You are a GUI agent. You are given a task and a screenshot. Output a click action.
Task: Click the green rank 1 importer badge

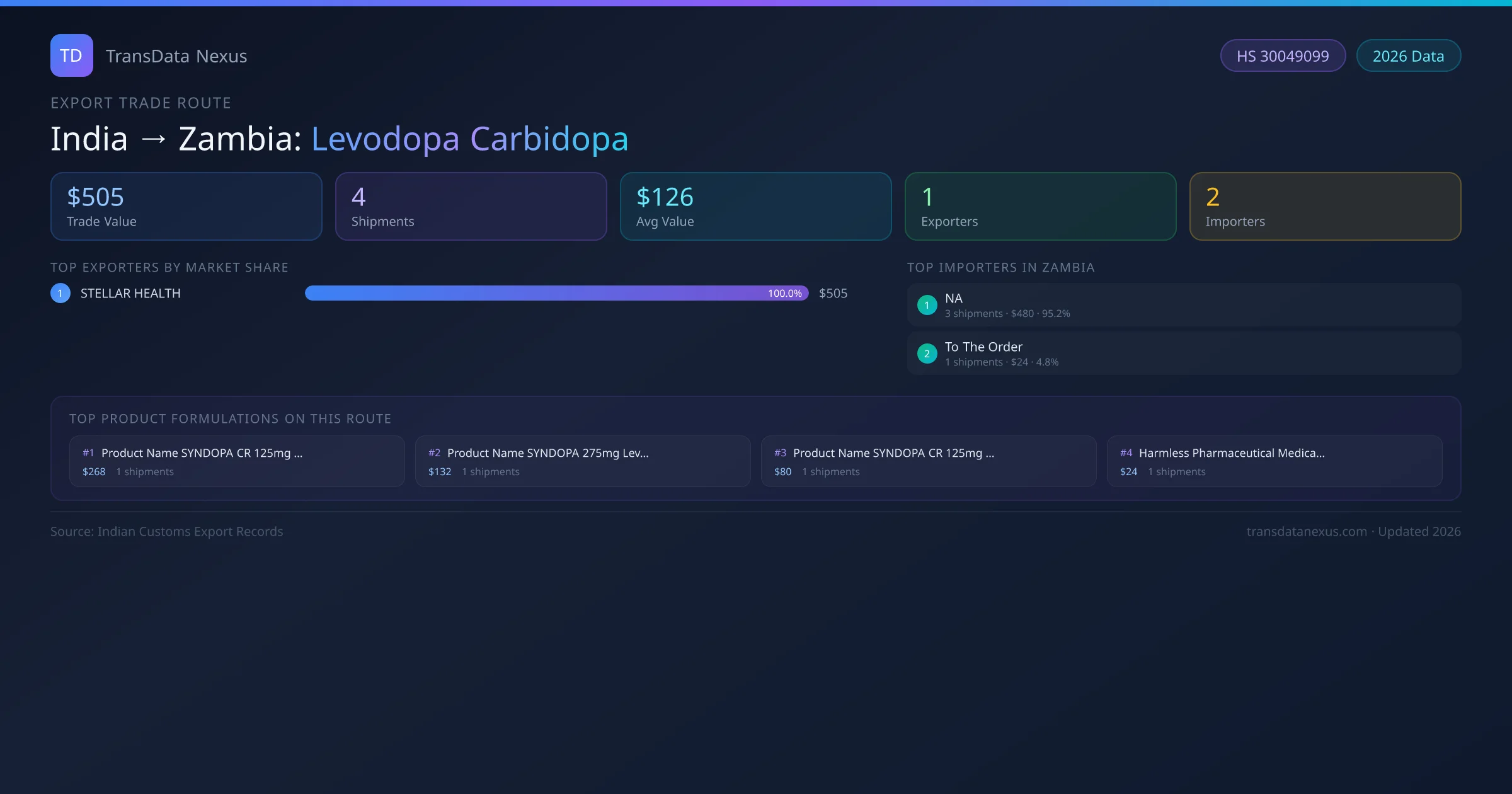[x=927, y=305]
